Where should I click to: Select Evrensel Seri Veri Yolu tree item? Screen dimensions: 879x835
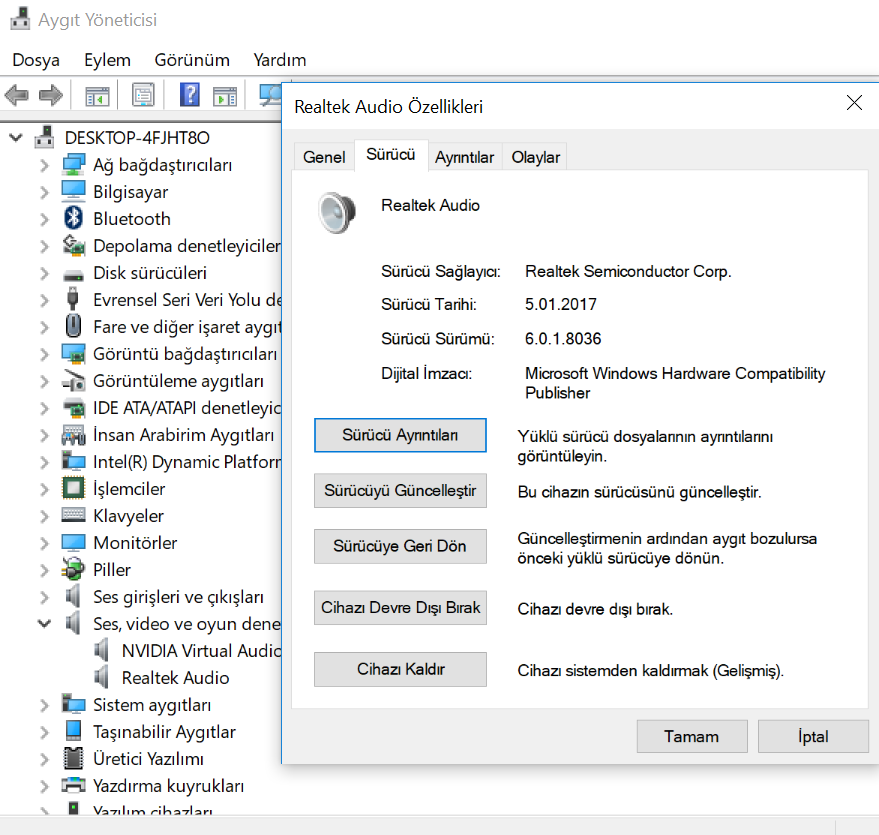(187, 300)
